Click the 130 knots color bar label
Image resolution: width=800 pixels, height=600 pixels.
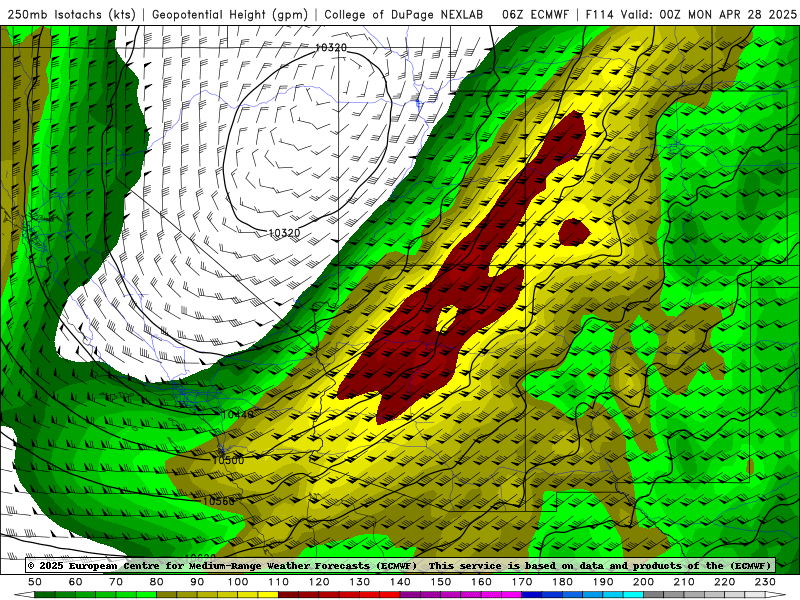click(360, 582)
